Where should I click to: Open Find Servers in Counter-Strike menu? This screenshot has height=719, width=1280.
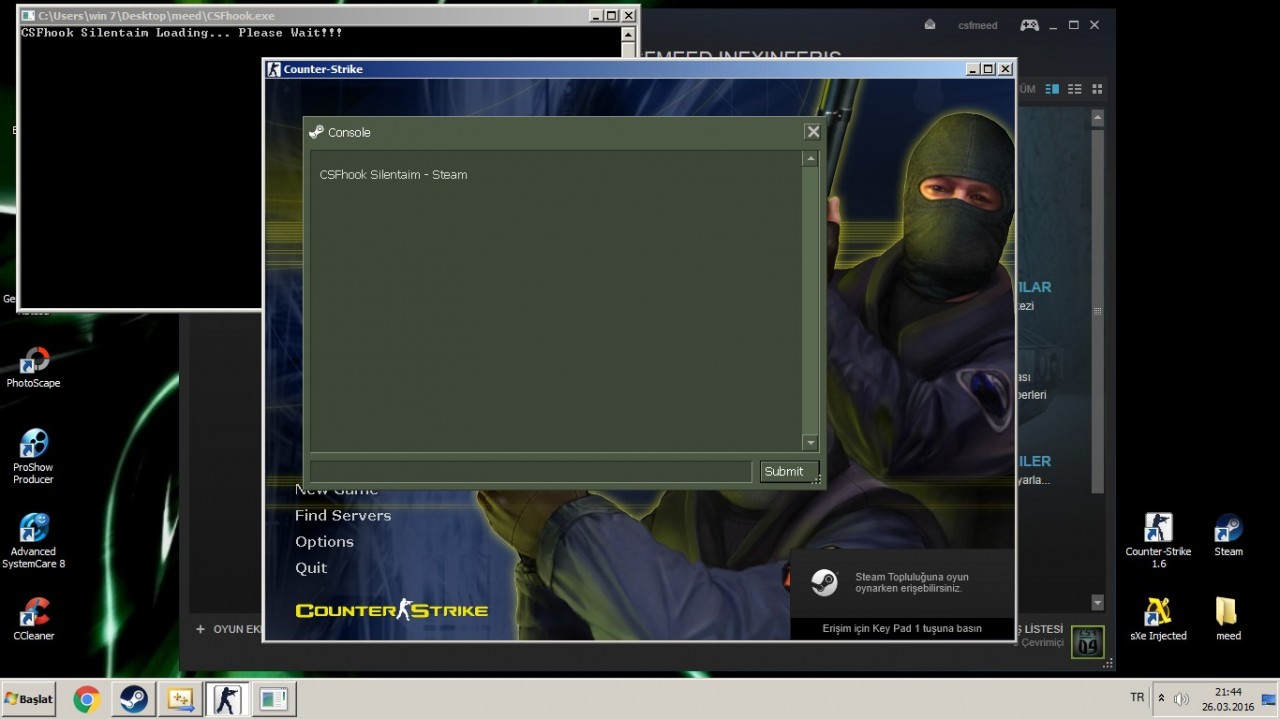(343, 516)
